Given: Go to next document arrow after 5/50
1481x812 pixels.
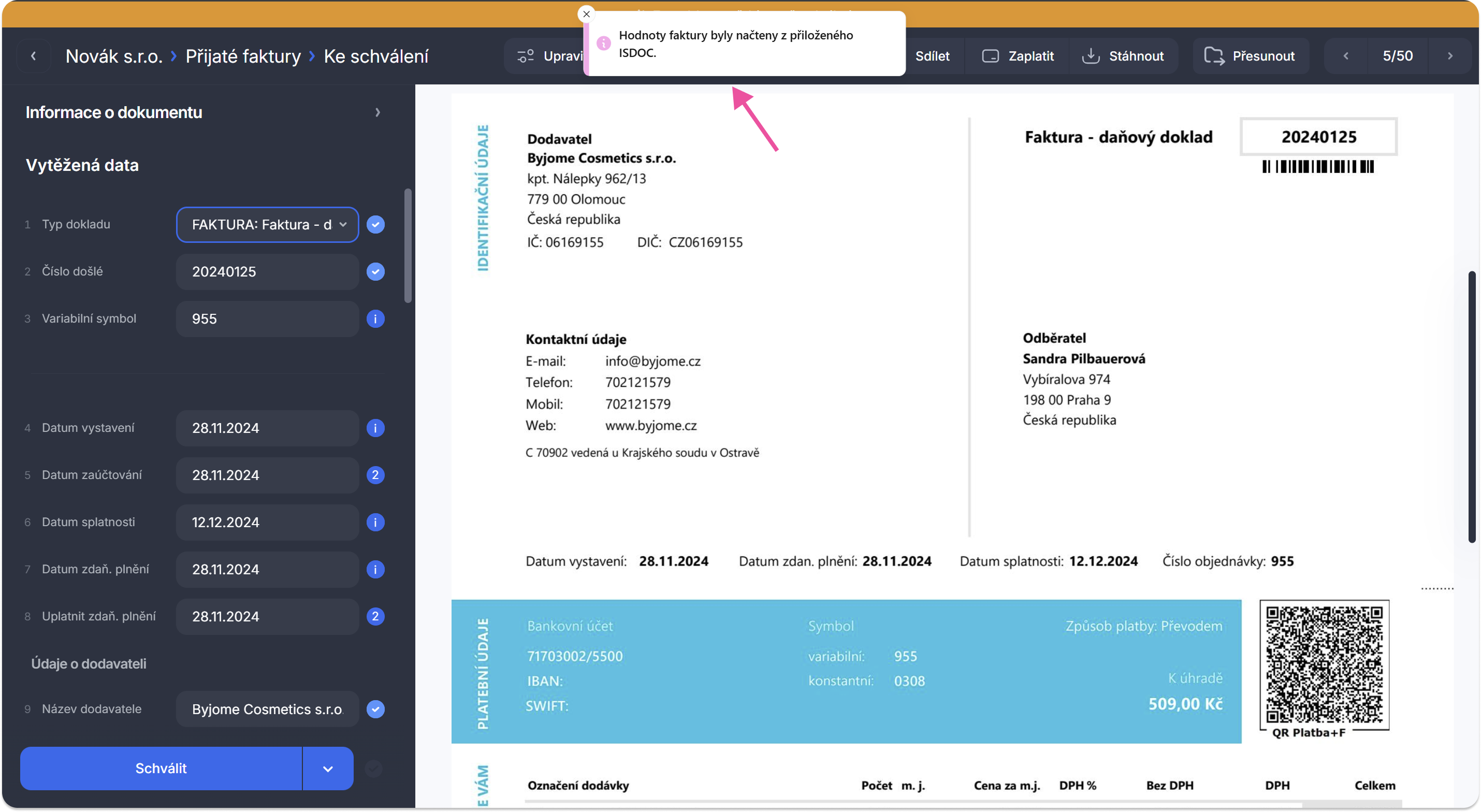Looking at the screenshot, I should [x=1450, y=56].
